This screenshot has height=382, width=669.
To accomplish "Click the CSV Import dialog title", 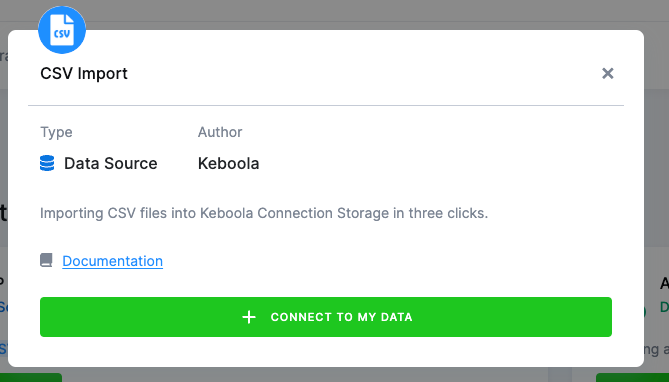I will (84, 73).
